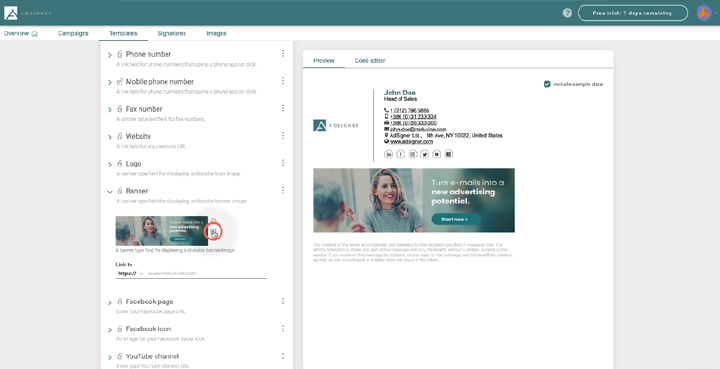Click the banner image select icon
Image resolution: width=720 pixels, height=369 pixels.
point(213,232)
